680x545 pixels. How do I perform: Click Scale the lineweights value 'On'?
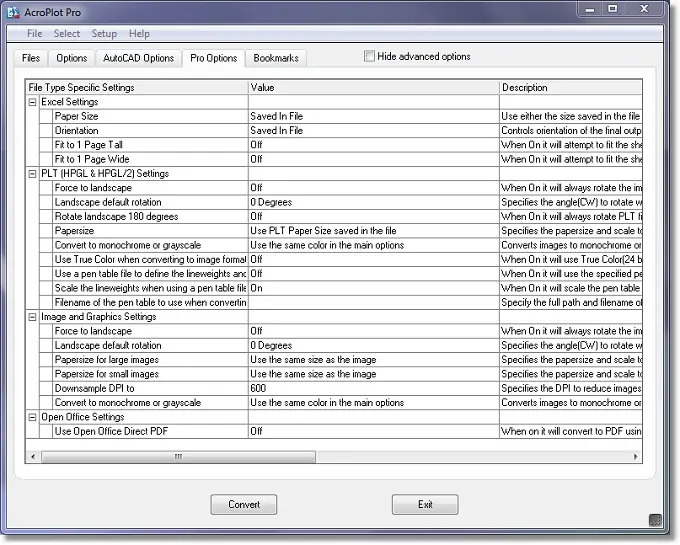[x=374, y=288]
